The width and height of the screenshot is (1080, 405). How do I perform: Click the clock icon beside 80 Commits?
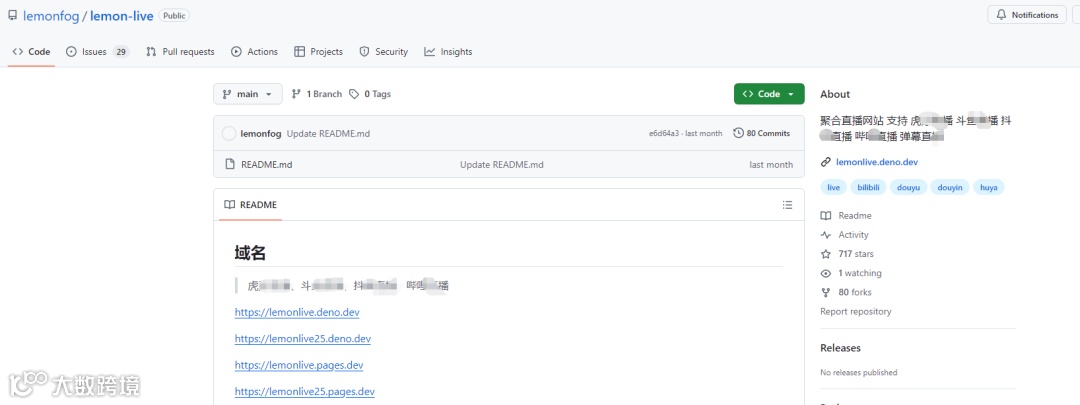pyautogui.click(x=738, y=134)
